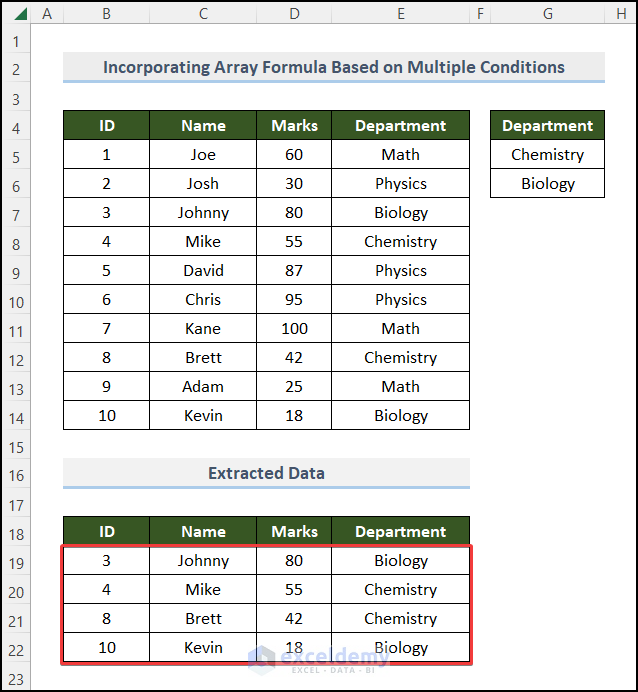Screen dimensions: 638x692
Task: Select the David name cell
Action: (x=203, y=271)
